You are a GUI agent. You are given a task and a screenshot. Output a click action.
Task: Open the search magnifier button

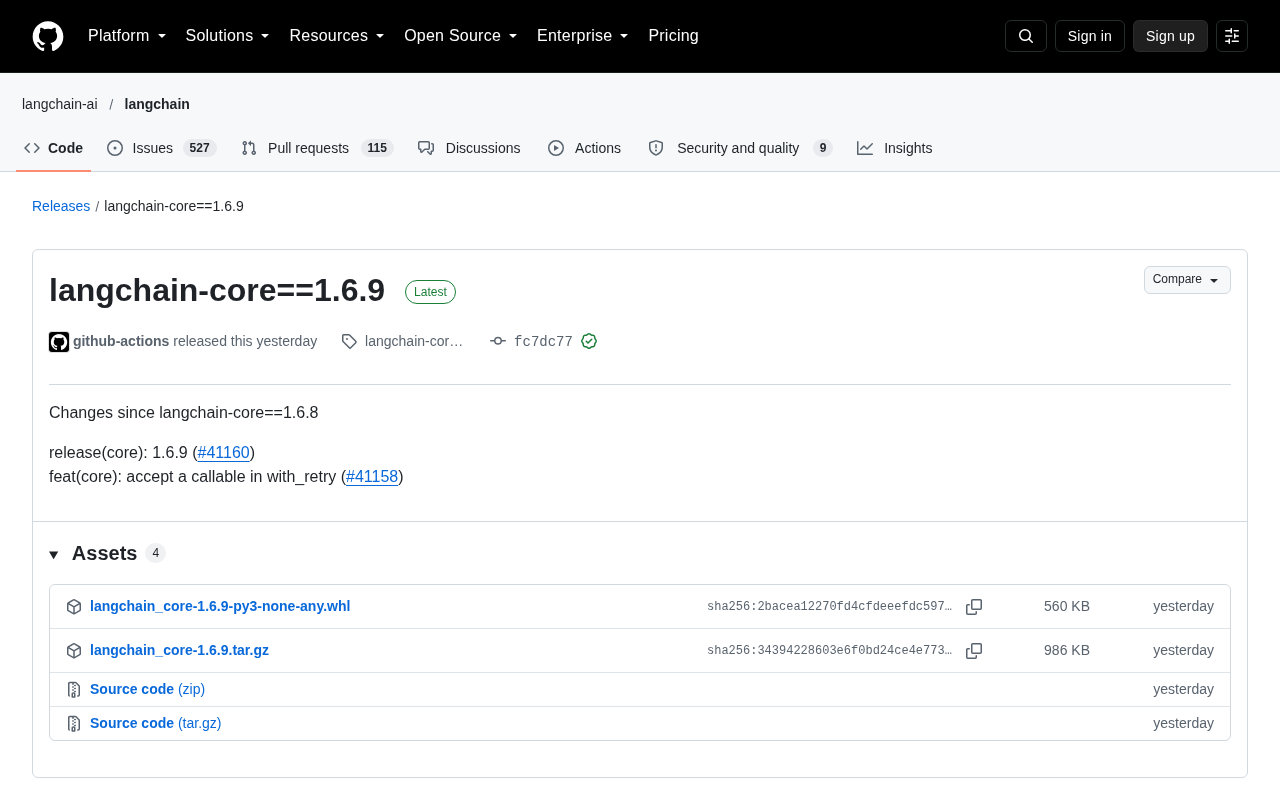(1026, 36)
